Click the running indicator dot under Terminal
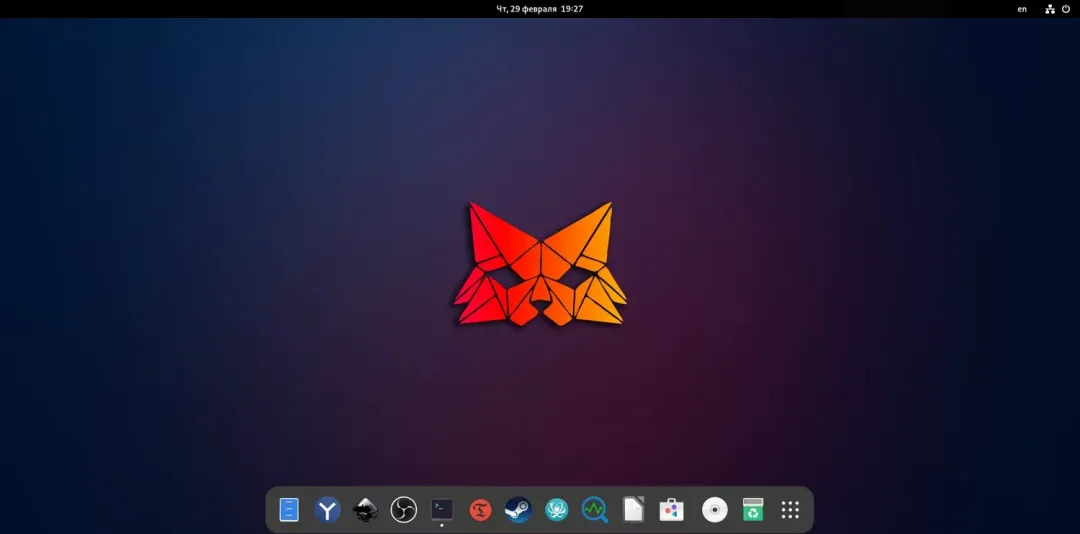This screenshot has height=534, width=1080. point(442,526)
